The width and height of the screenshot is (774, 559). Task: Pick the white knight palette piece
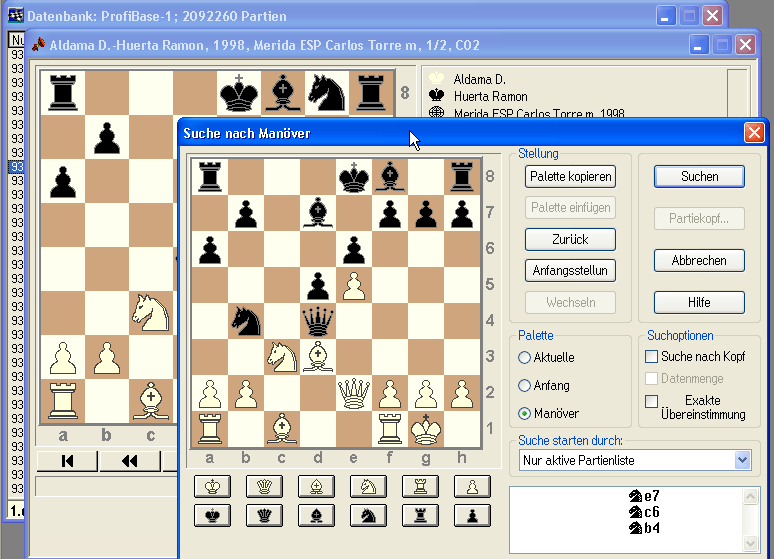(x=368, y=487)
